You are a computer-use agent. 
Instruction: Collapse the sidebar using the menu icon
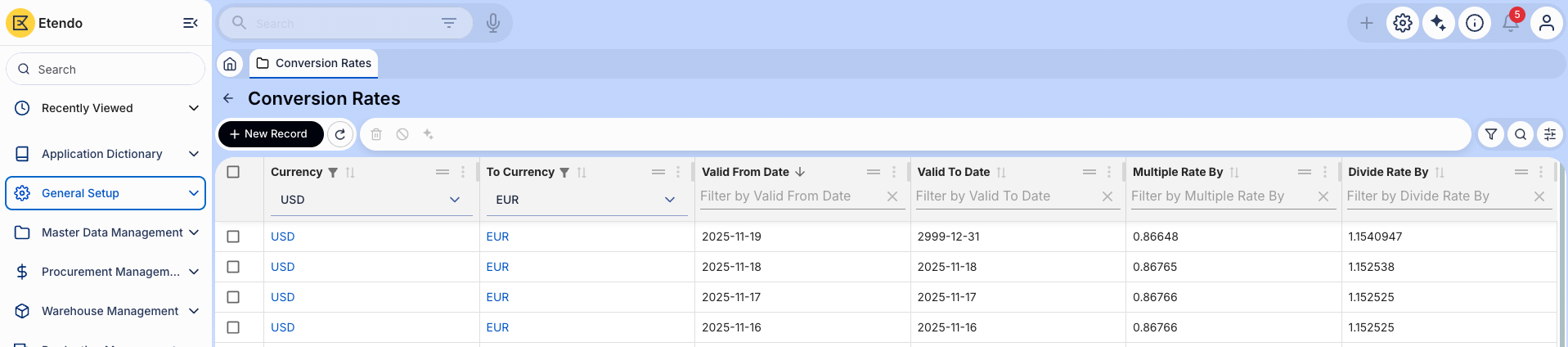coord(190,23)
